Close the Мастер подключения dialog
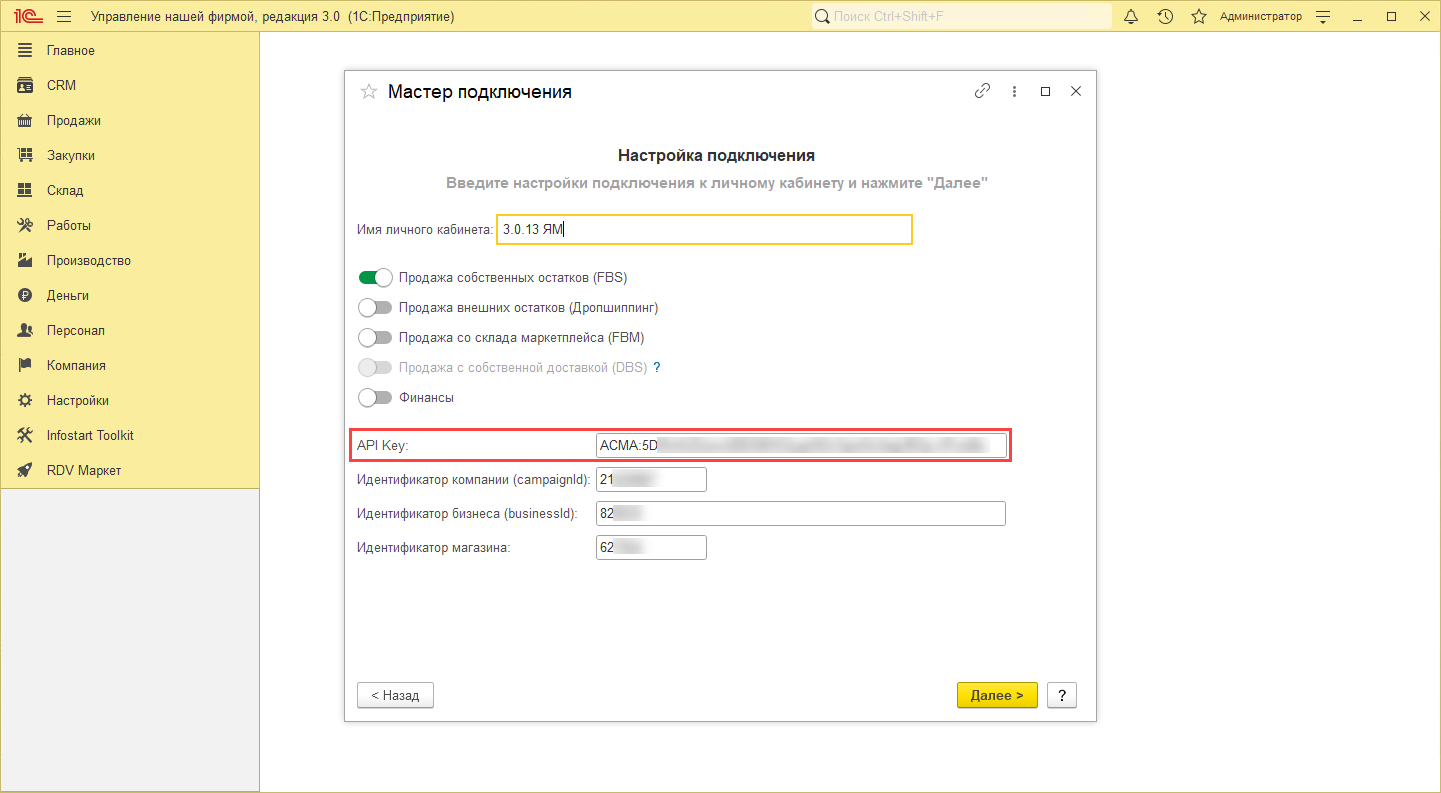Image resolution: width=1441 pixels, height=793 pixels. coord(1076,91)
